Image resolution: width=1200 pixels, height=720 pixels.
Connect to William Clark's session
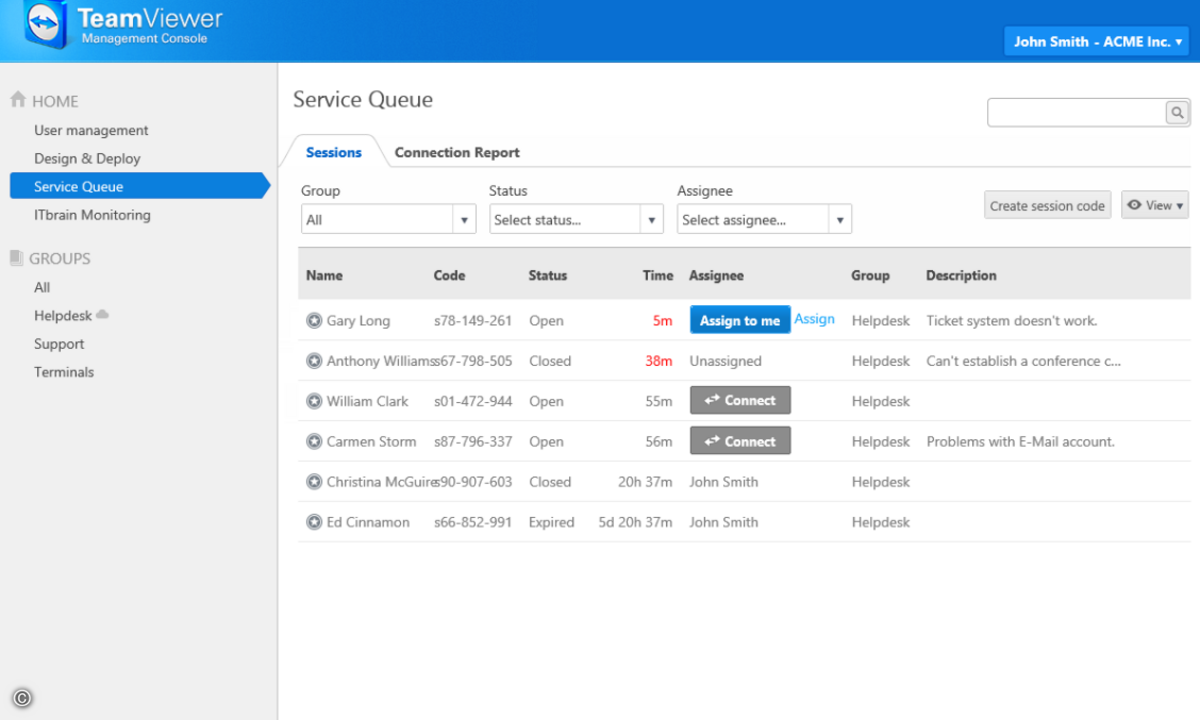click(x=740, y=400)
